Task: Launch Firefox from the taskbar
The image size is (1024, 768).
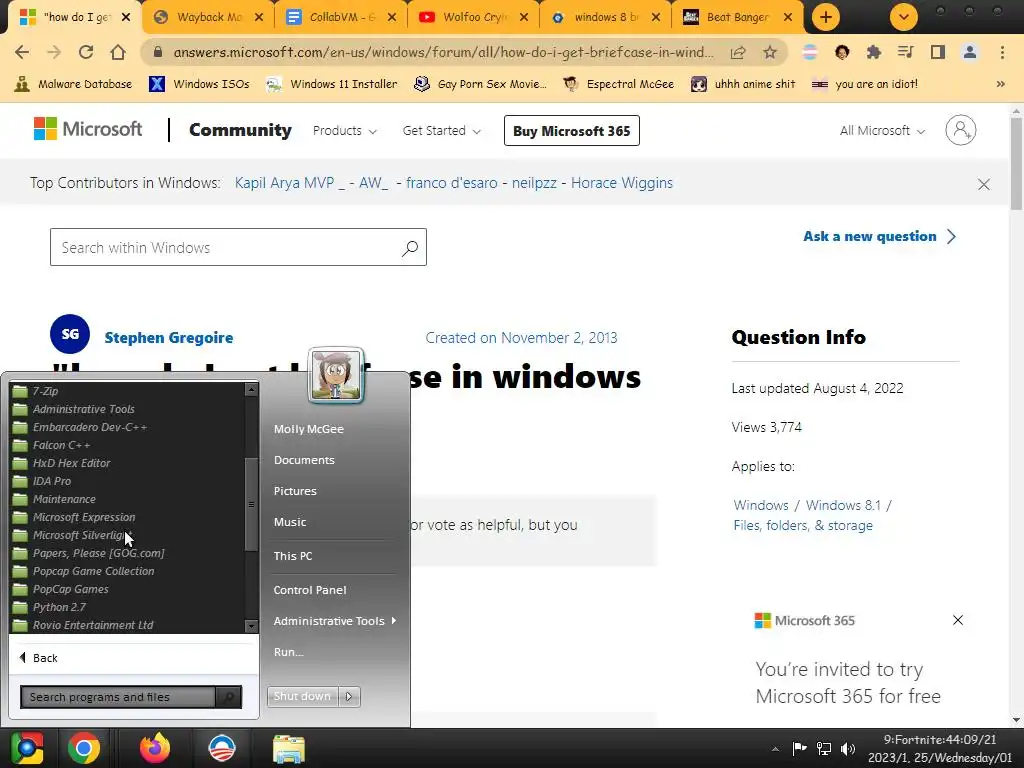Action: (155, 748)
